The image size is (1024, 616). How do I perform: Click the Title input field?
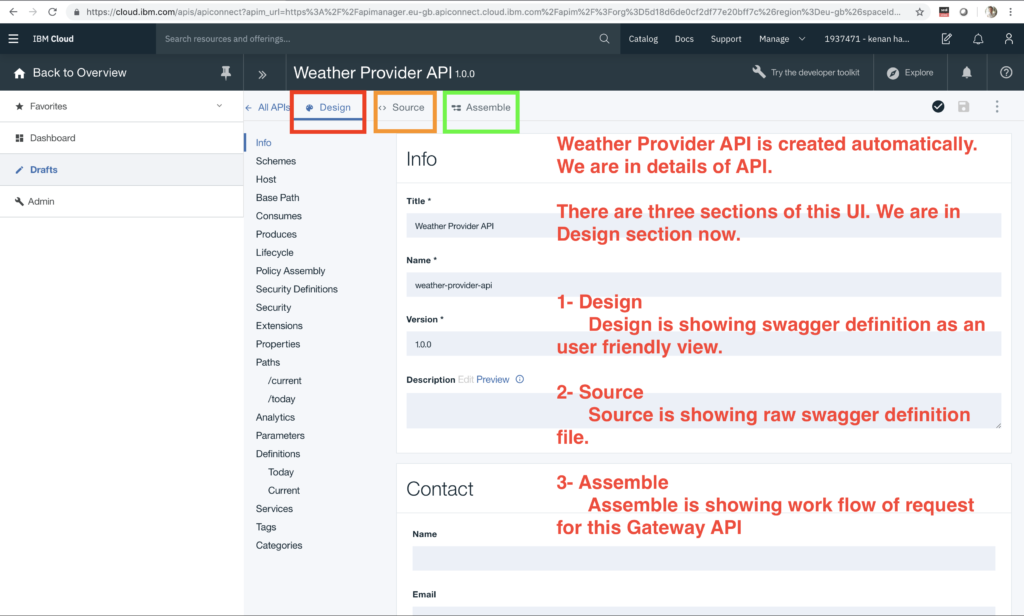click(x=703, y=225)
